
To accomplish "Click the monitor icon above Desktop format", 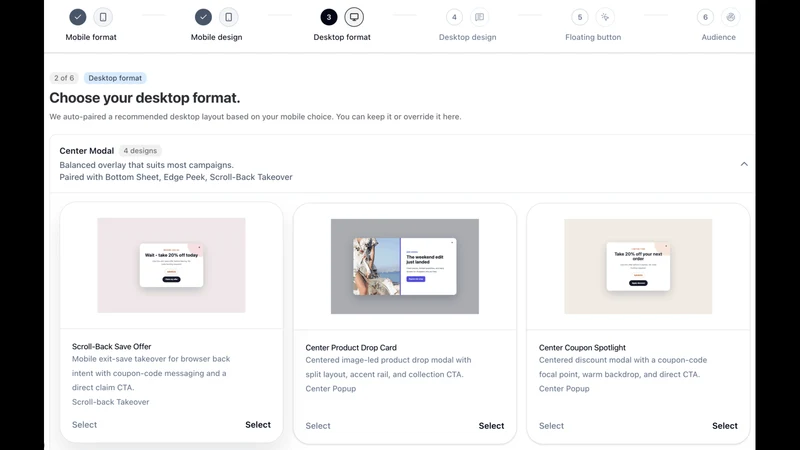I will coord(354,17).
